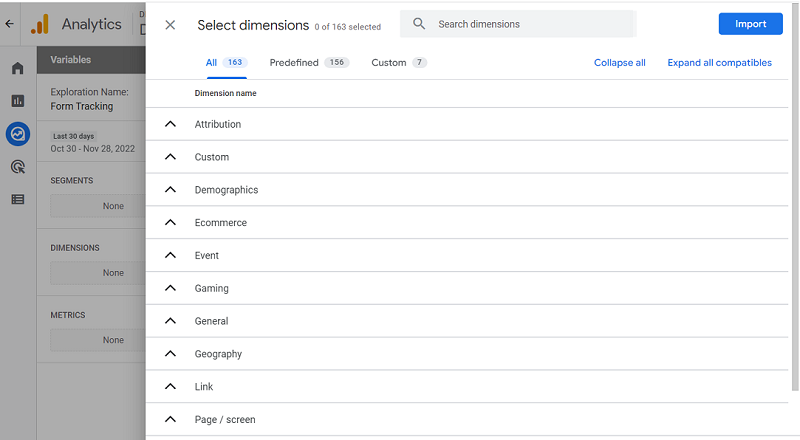This screenshot has height=440, width=800.
Task: Click the Analytics logo icon
Action: [40, 24]
